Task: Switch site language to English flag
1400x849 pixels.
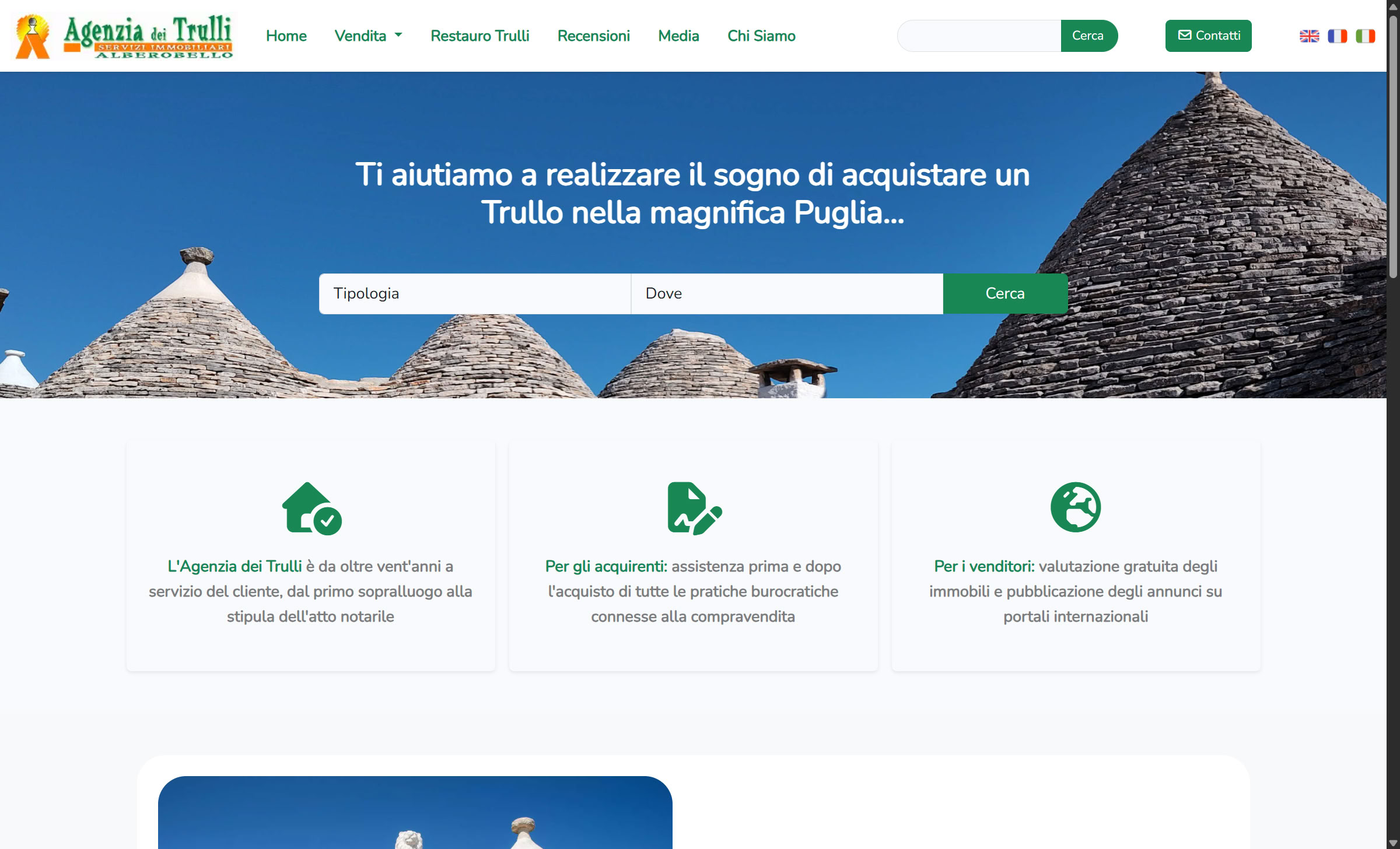Action: pos(1310,36)
